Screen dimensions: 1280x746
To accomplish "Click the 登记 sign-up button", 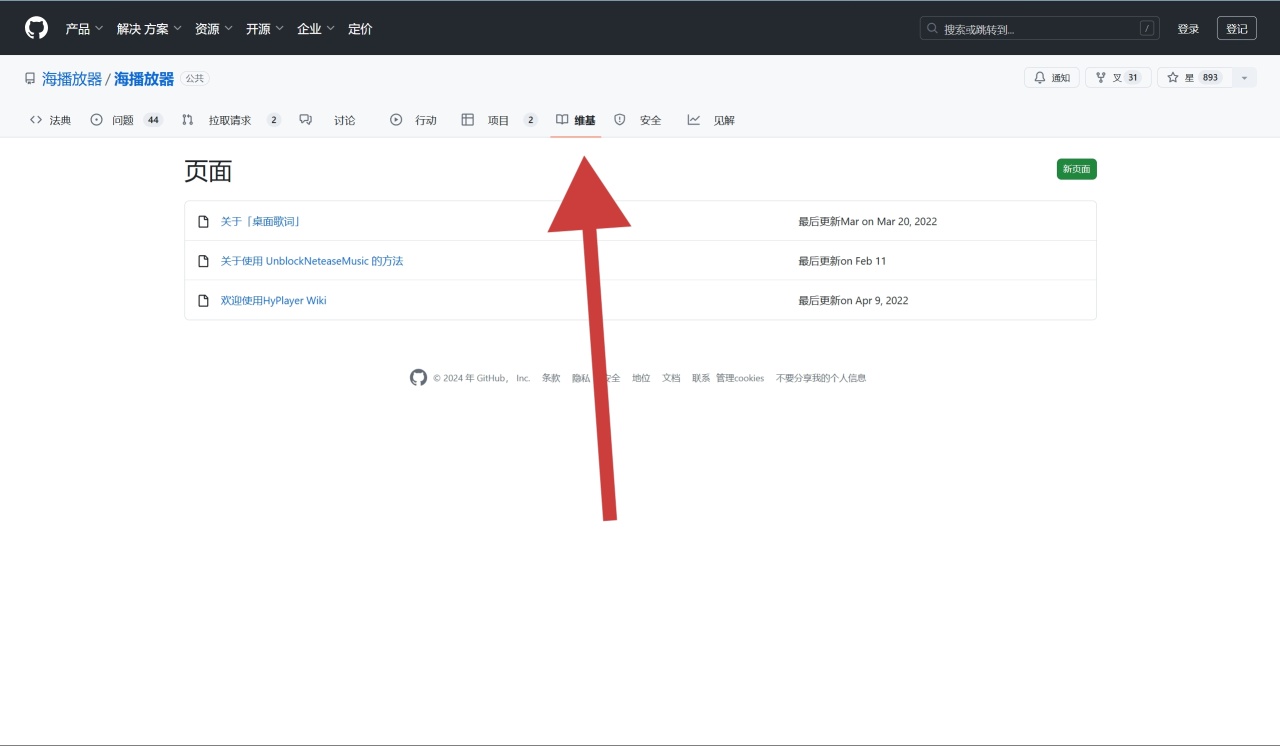I will coord(1237,29).
